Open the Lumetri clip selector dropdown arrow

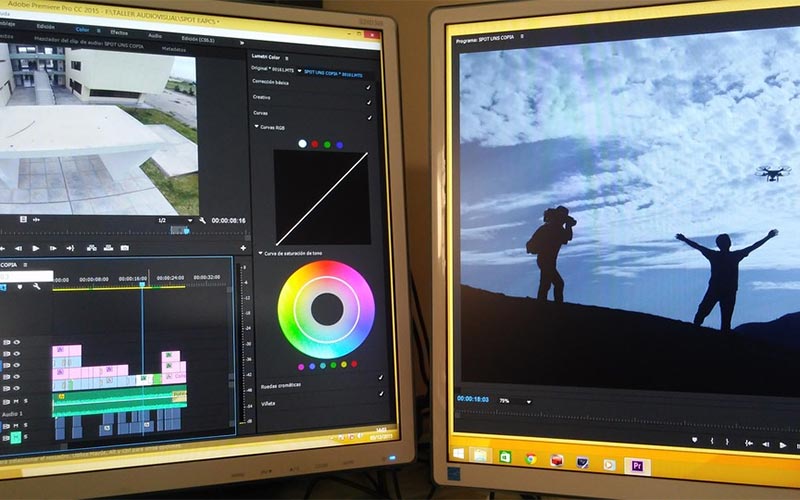coord(299,71)
